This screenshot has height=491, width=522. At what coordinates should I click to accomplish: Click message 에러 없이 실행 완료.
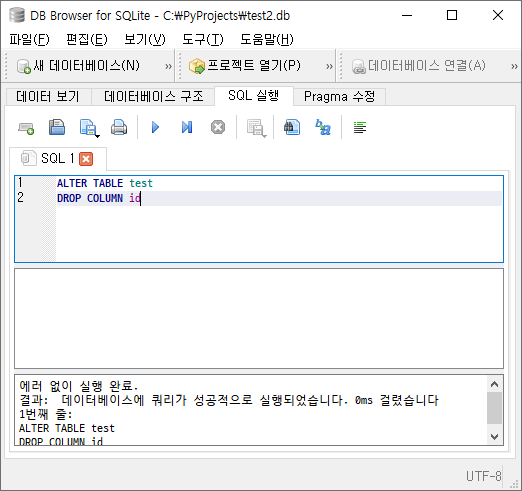point(79,386)
